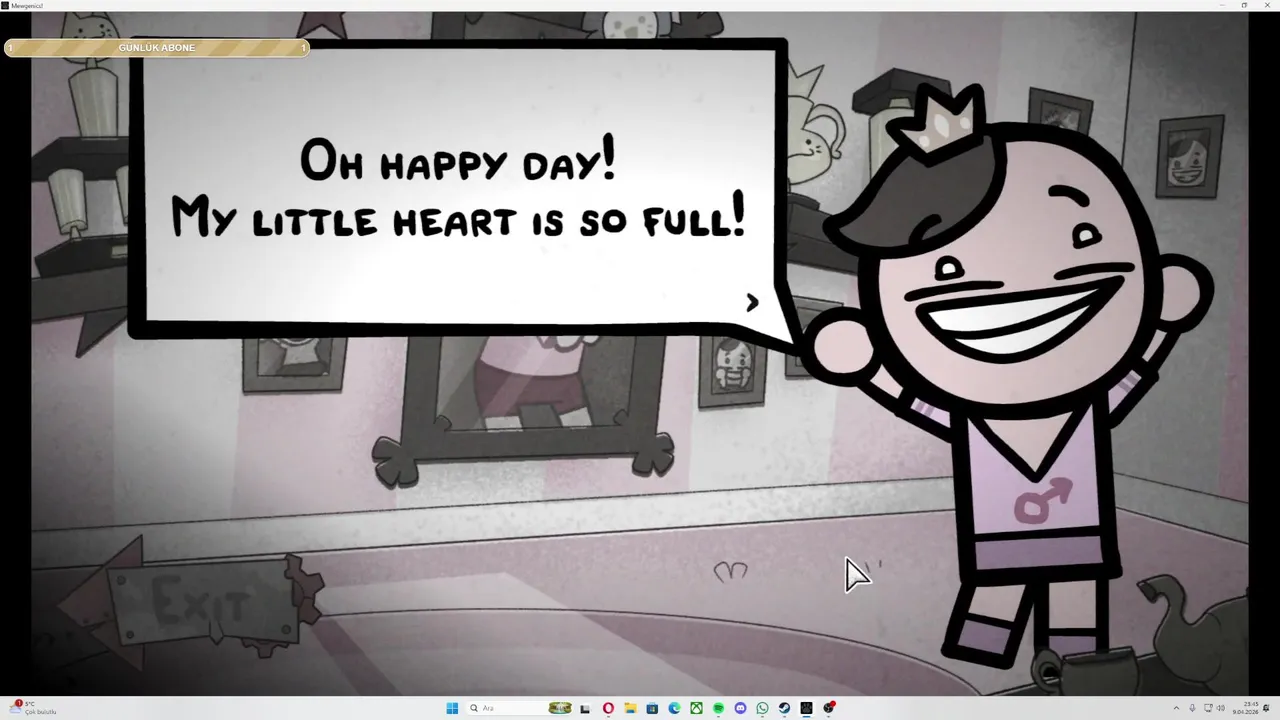Click the GÜNLÜK ABONE progress bar
The width and height of the screenshot is (1280, 720).
click(157, 47)
